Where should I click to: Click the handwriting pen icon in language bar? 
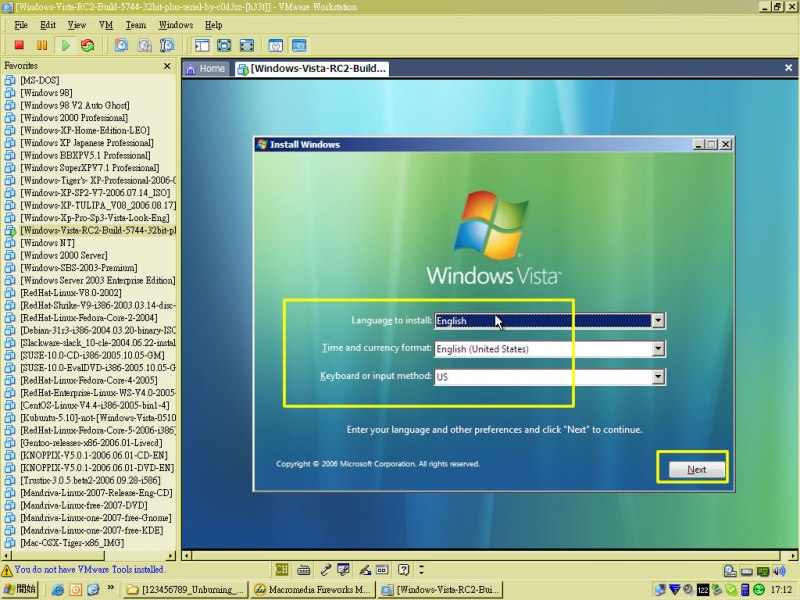[x=365, y=569]
